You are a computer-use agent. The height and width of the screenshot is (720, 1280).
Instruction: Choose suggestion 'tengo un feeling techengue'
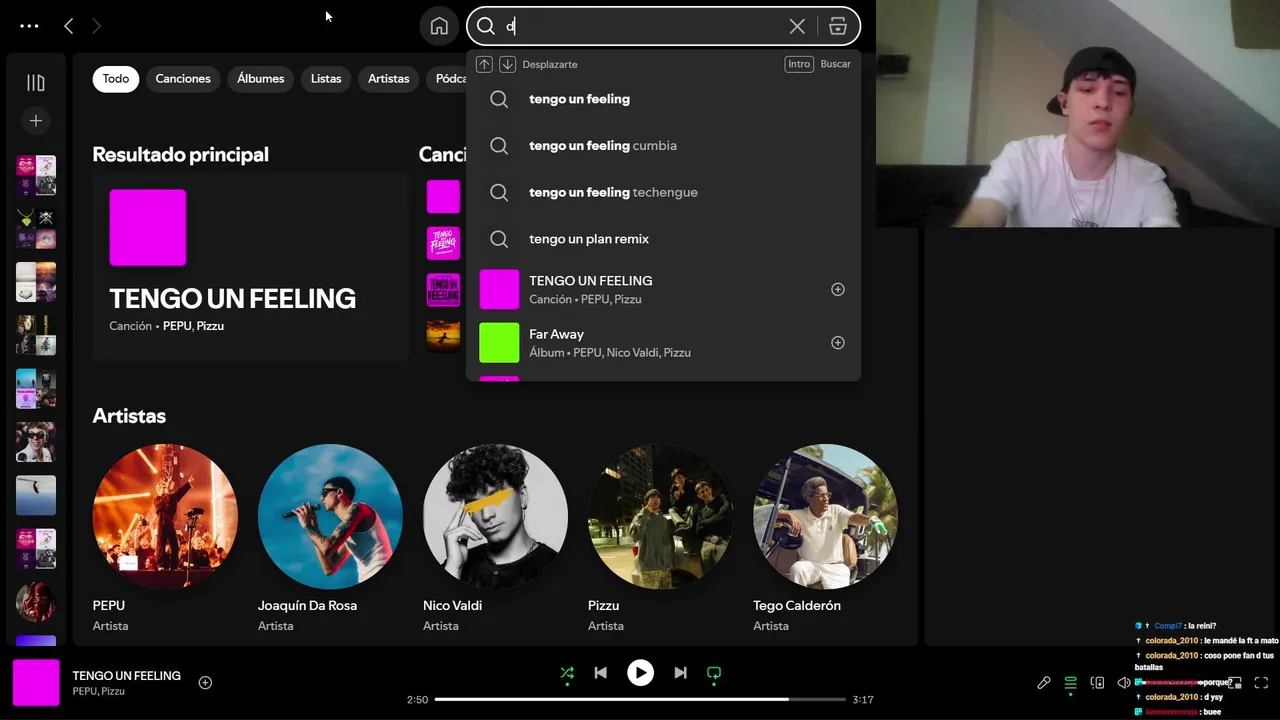[663, 192]
